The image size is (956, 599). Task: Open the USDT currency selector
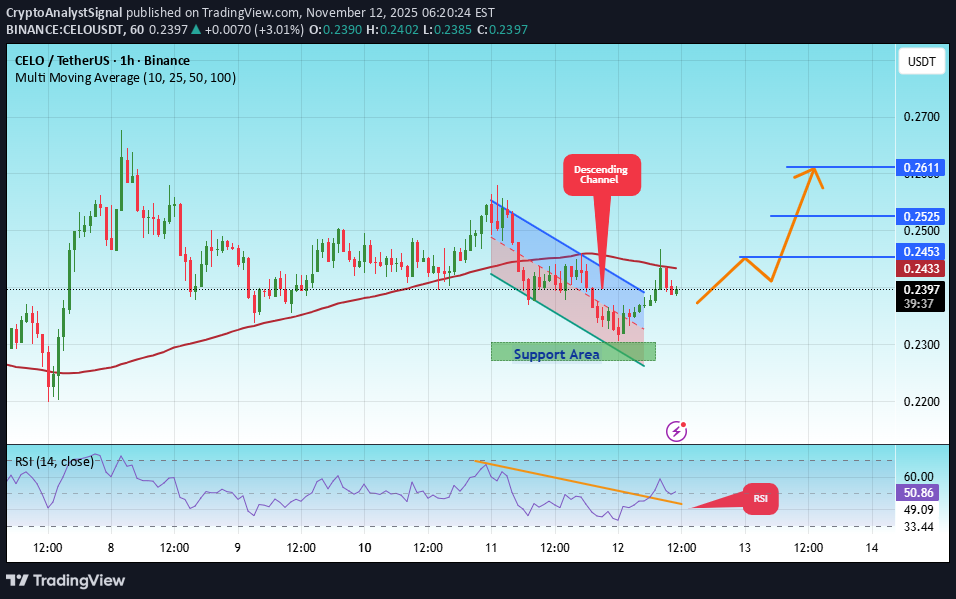point(921,62)
